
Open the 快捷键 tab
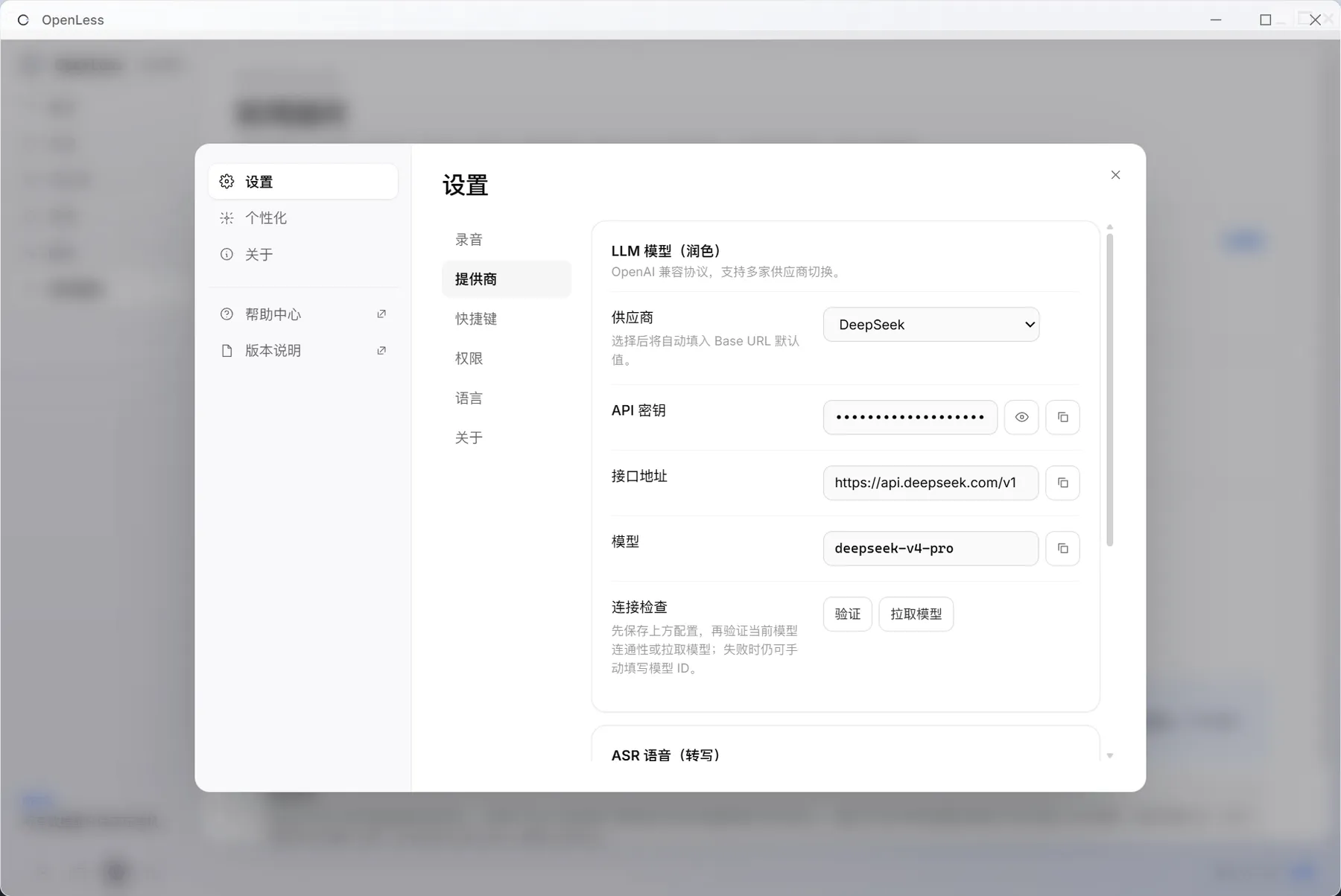pos(506,319)
